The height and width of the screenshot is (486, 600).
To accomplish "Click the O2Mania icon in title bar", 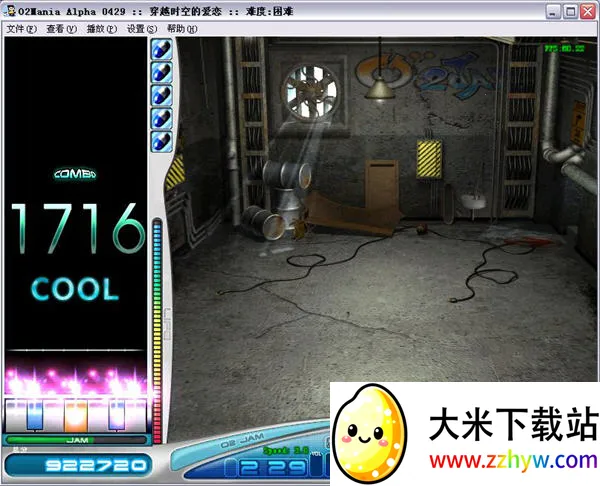I will 10,11.
